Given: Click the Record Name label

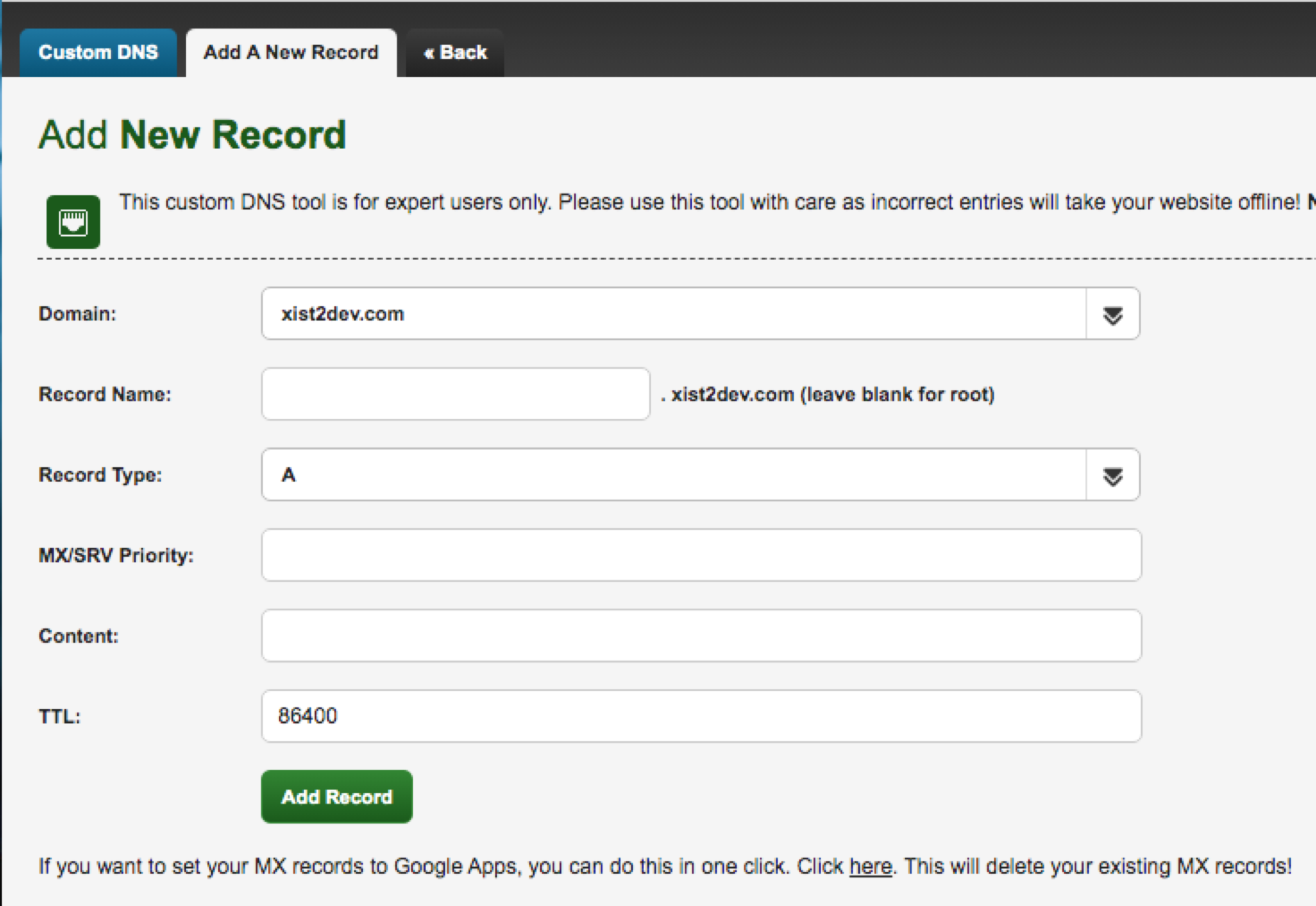Looking at the screenshot, I should 105,394.
